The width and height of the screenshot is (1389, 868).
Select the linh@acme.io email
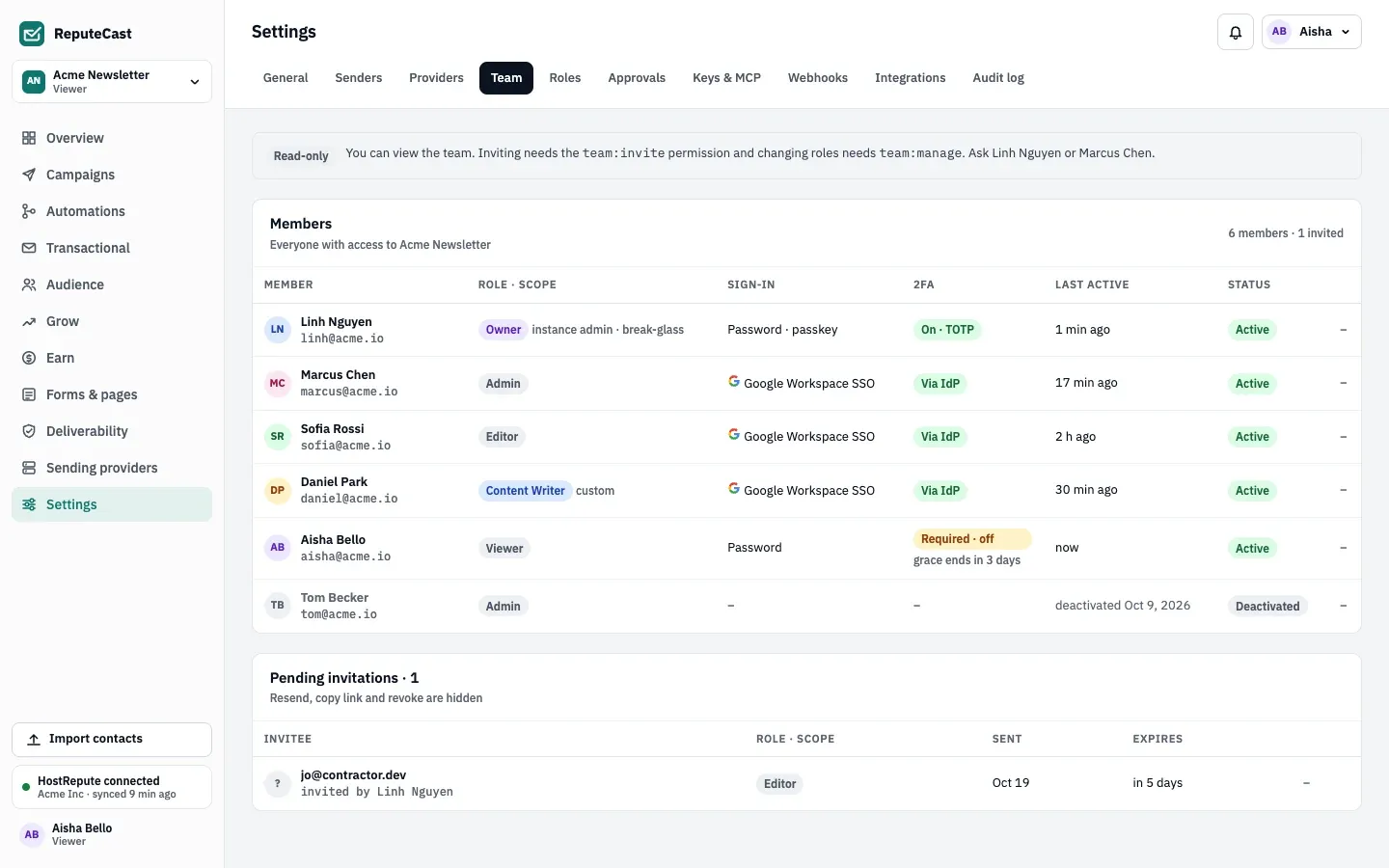point(342,339)
